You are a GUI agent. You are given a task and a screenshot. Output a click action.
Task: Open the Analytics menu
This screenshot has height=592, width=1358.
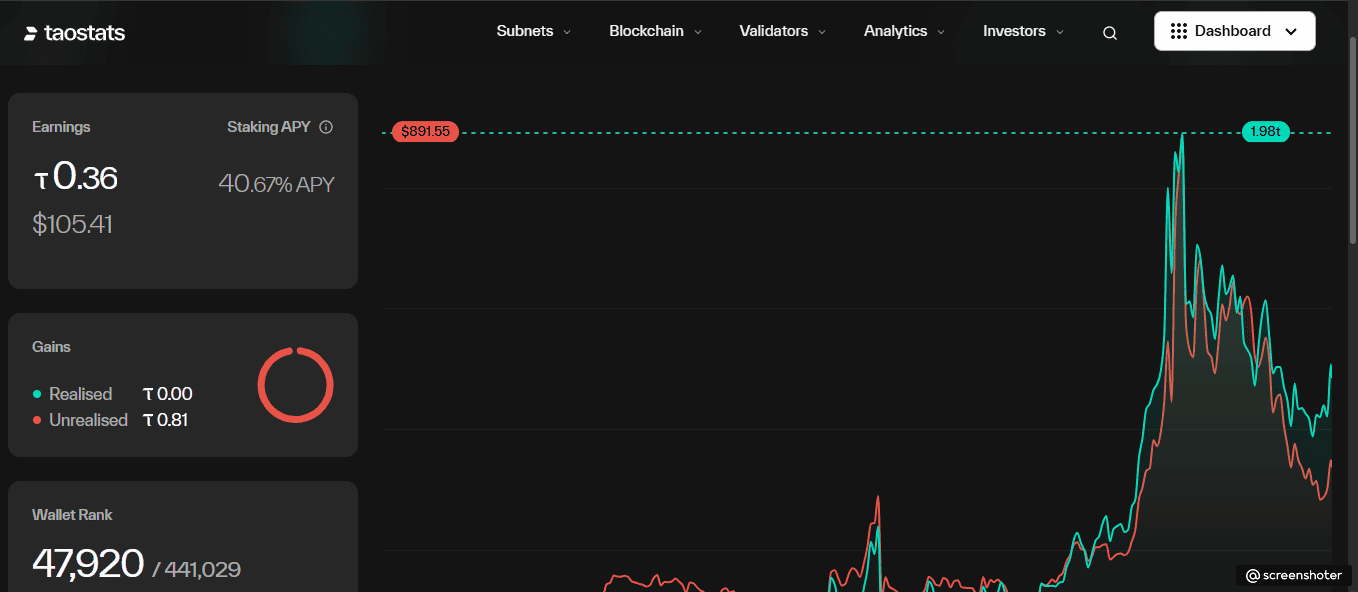coord(904,31)
